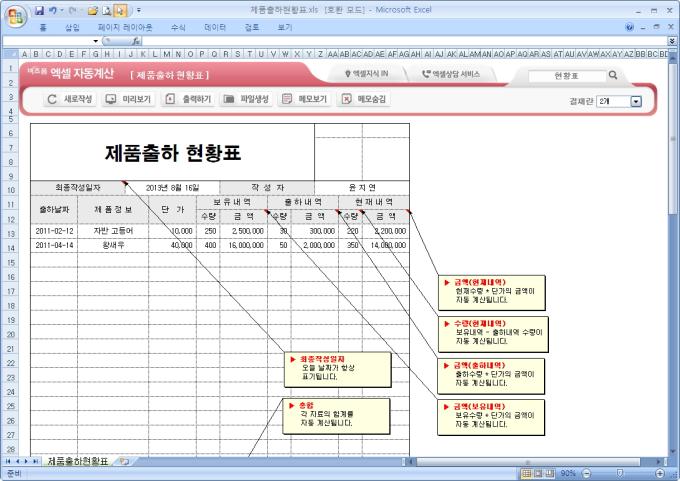This screenshot has height=481, width=680.
Task: Click the magnifier search icon
Action: [613, 75]
